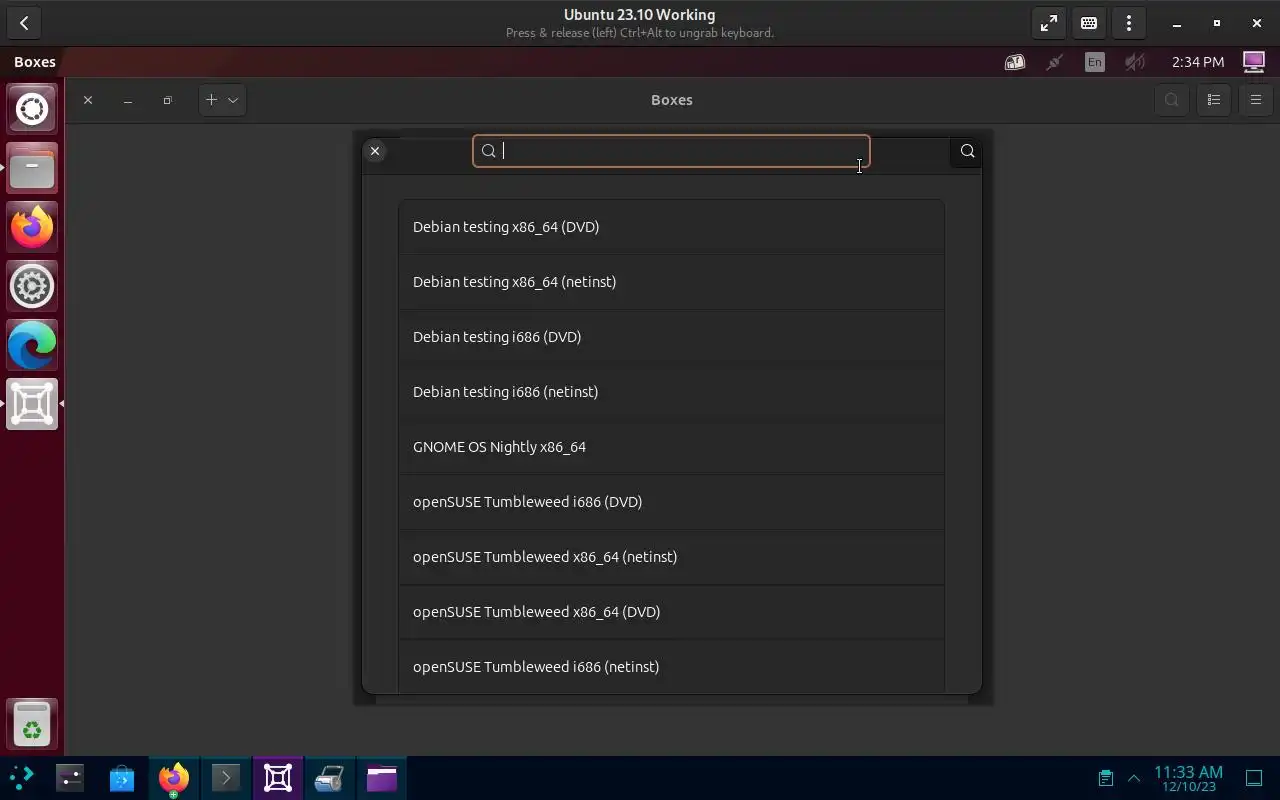
Task: Expand the dropdown arrow beside the plus button
Action: 233,100
